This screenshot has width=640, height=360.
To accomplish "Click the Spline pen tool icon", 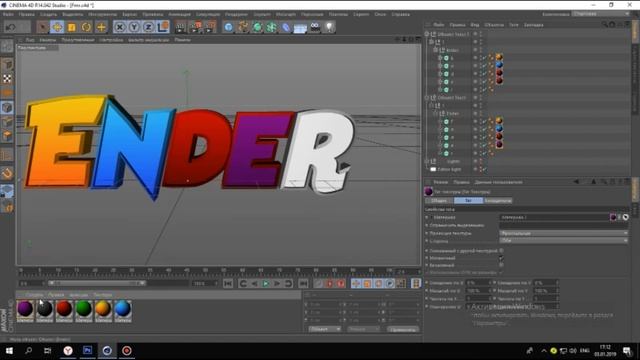I will coord(243,27).
